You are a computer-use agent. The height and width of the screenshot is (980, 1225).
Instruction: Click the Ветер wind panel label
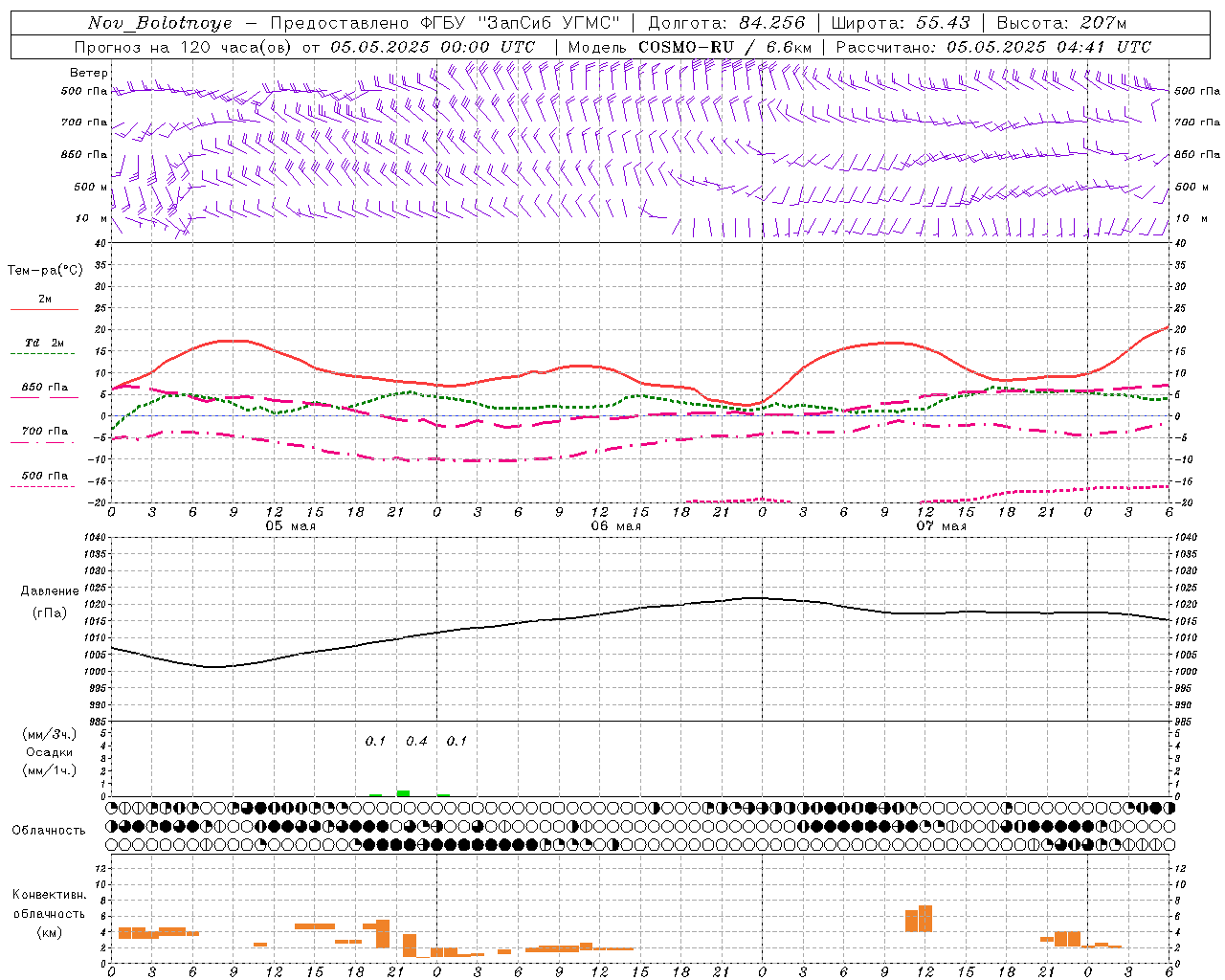click(x=89, y=73)
